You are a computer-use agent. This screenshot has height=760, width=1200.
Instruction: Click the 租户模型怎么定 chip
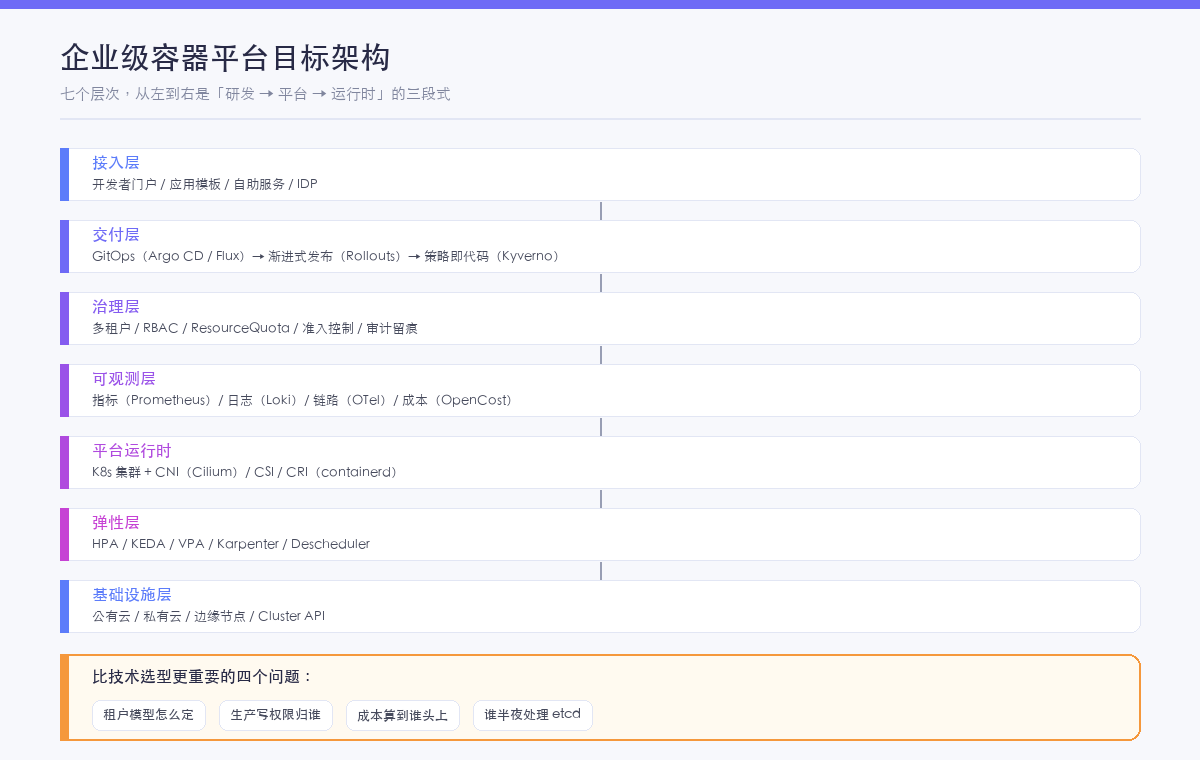tap(149, 715)
